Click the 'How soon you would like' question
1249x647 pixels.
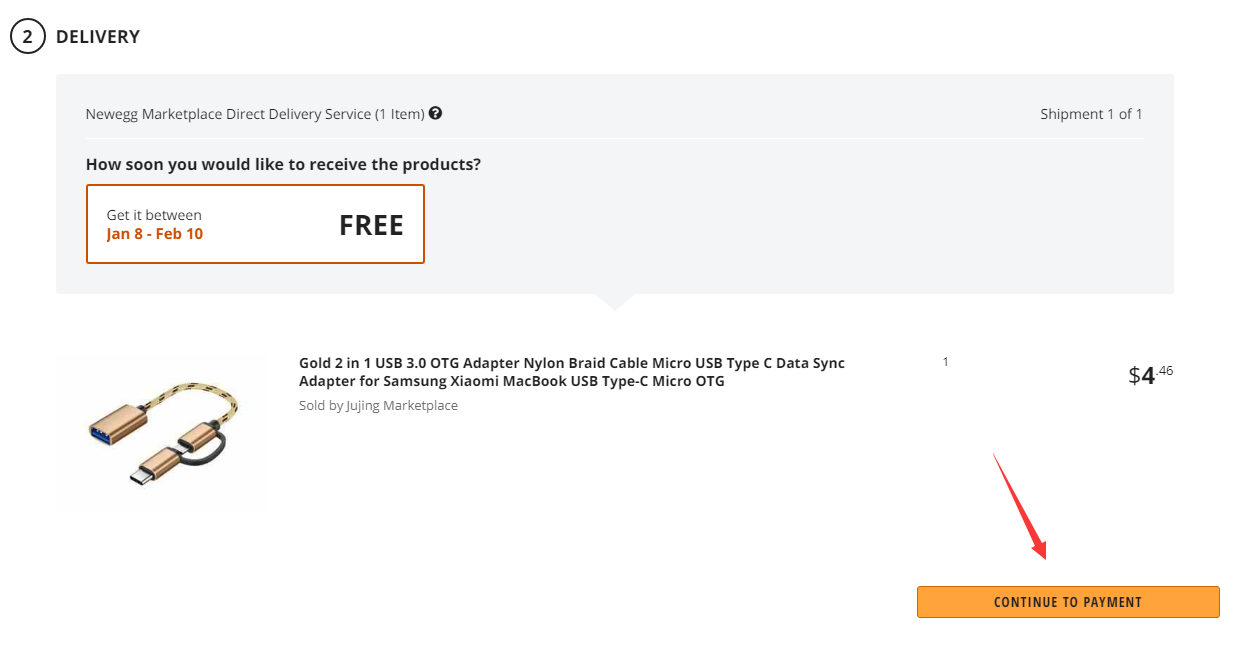click(x=283, y=164)
